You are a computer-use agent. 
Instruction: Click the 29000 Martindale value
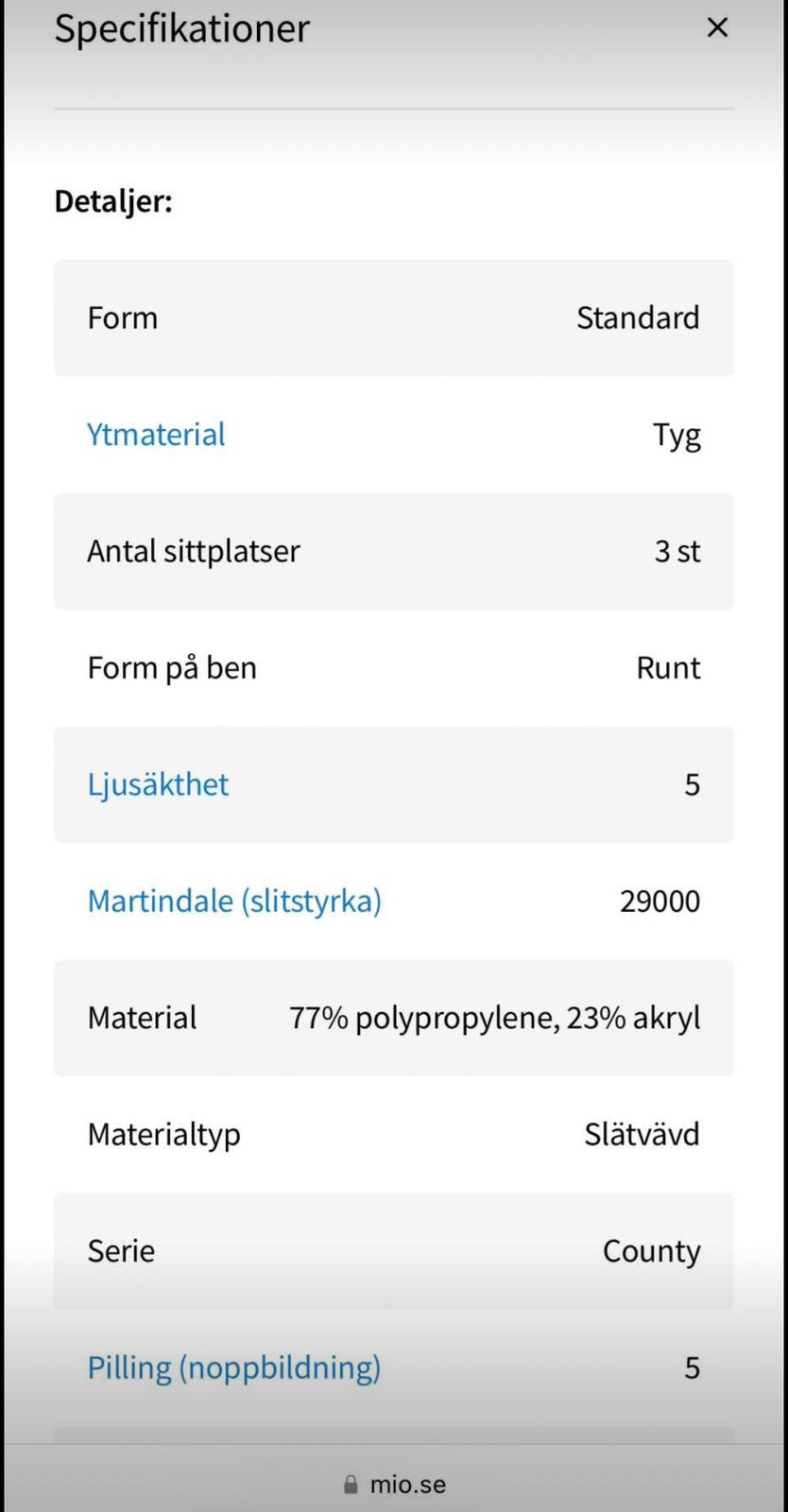coord(660,902)
